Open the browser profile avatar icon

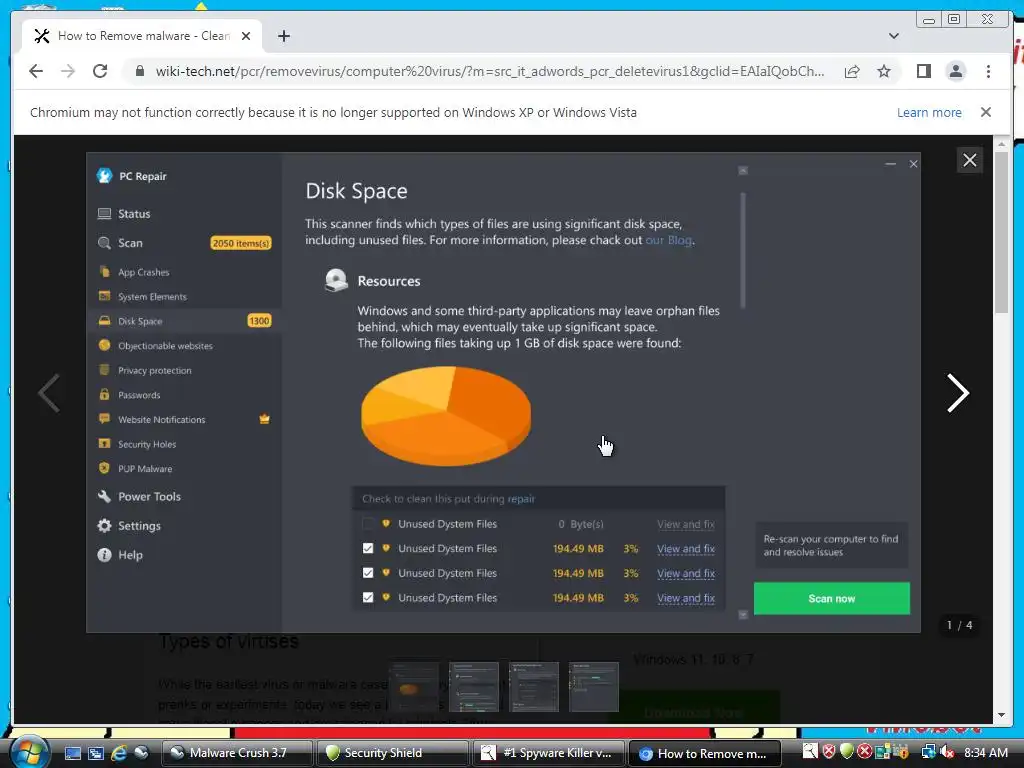tap(955, 71)
